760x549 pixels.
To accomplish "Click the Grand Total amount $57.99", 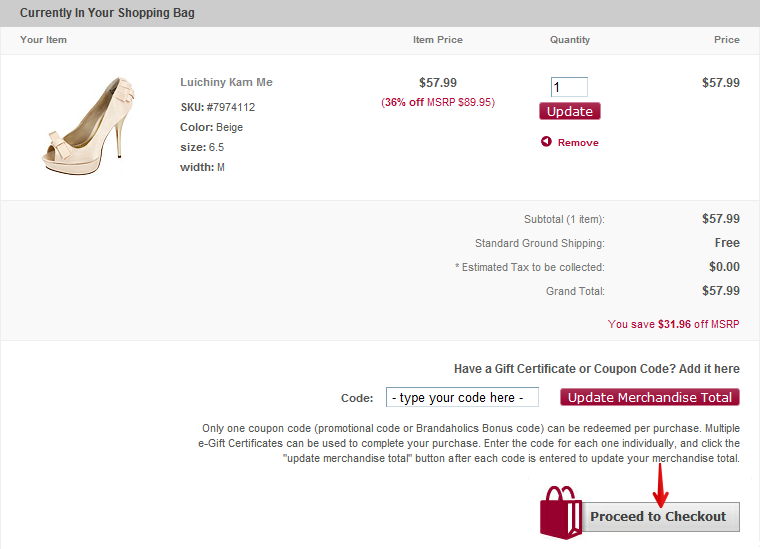I will (x=721, y=291).
